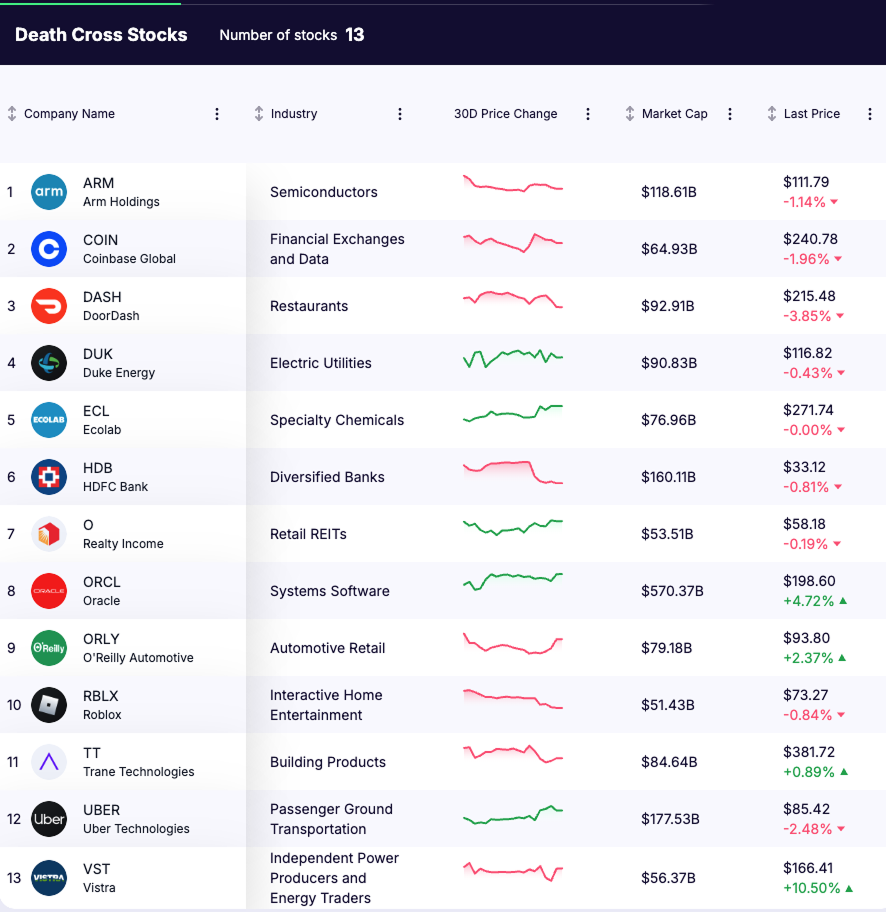Open the Industry column options menu
The width and height of the screenshot is (886, 912).
[399, 114]
